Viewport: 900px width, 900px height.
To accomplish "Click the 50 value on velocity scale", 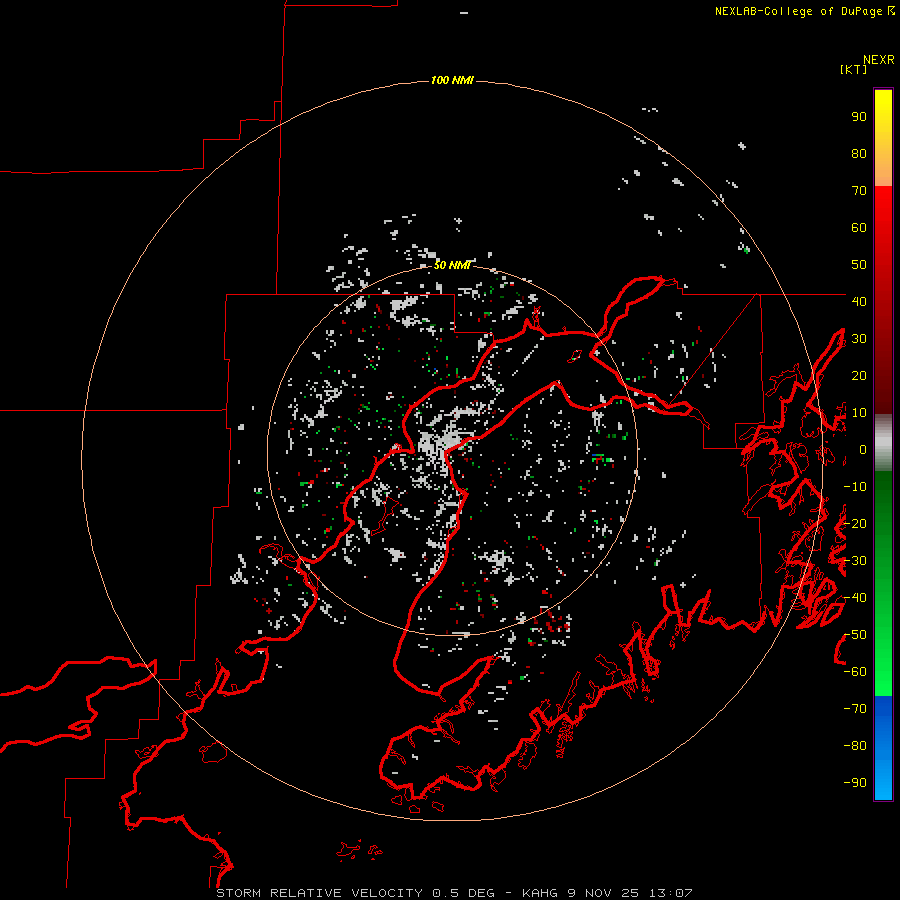I will tap(859, 265).
